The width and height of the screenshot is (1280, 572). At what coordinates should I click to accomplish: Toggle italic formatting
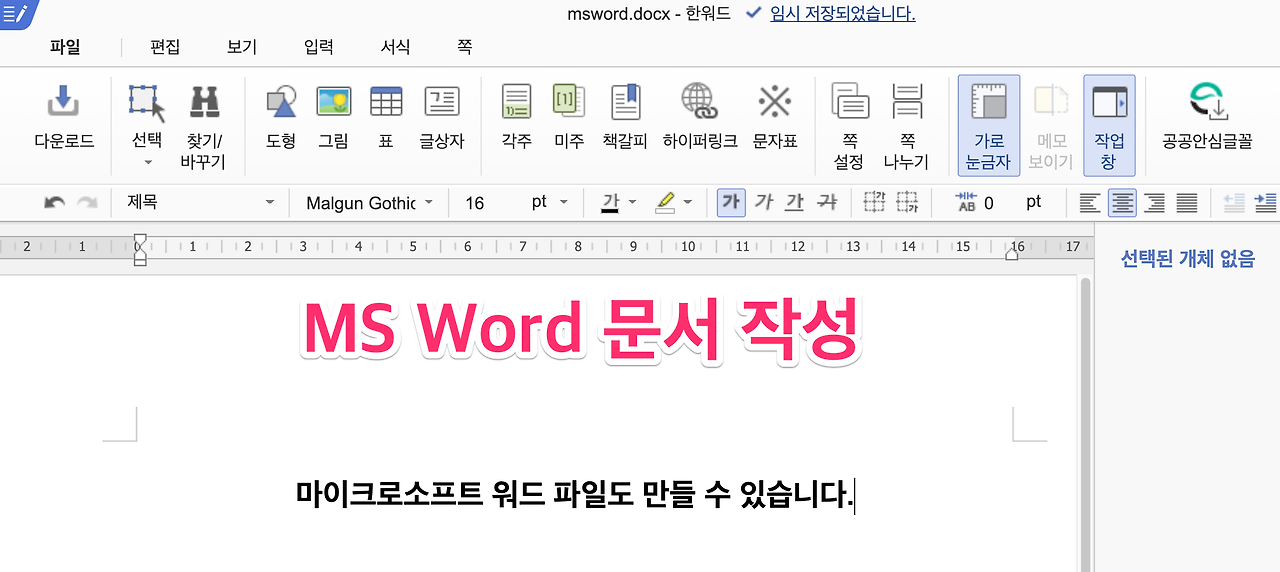click(763, 203)
